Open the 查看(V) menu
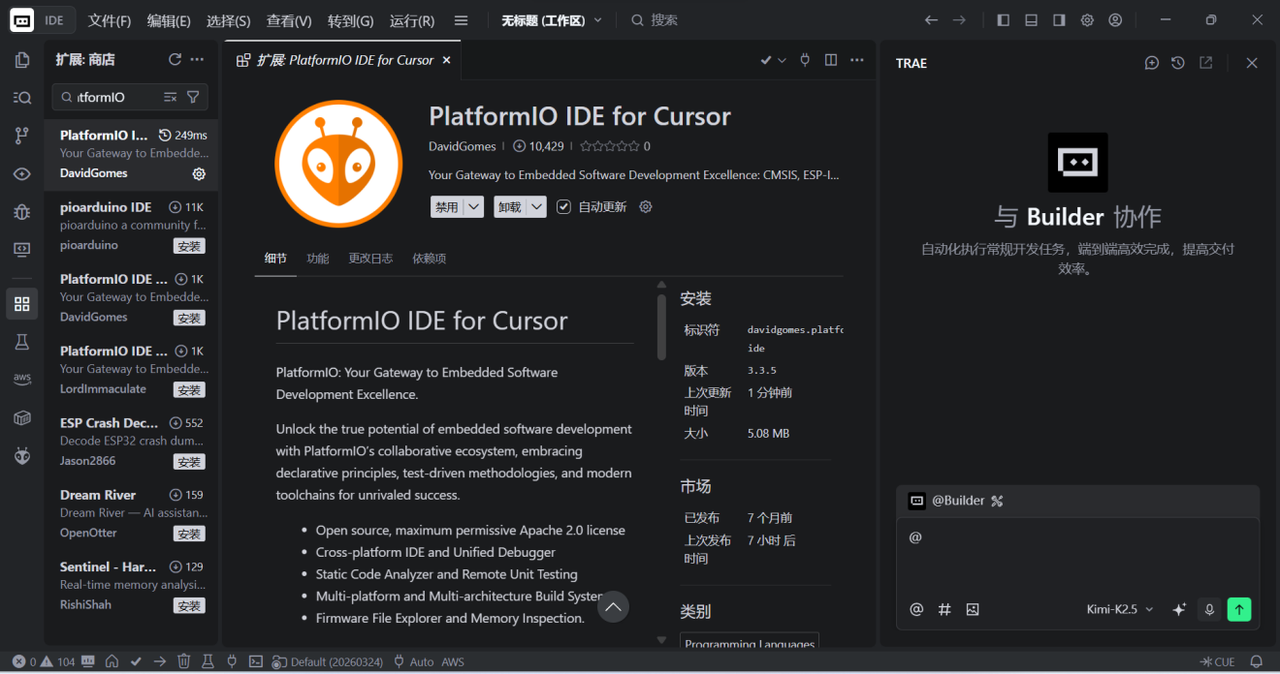Screen dimensions: 1280x674 point(289,20)
